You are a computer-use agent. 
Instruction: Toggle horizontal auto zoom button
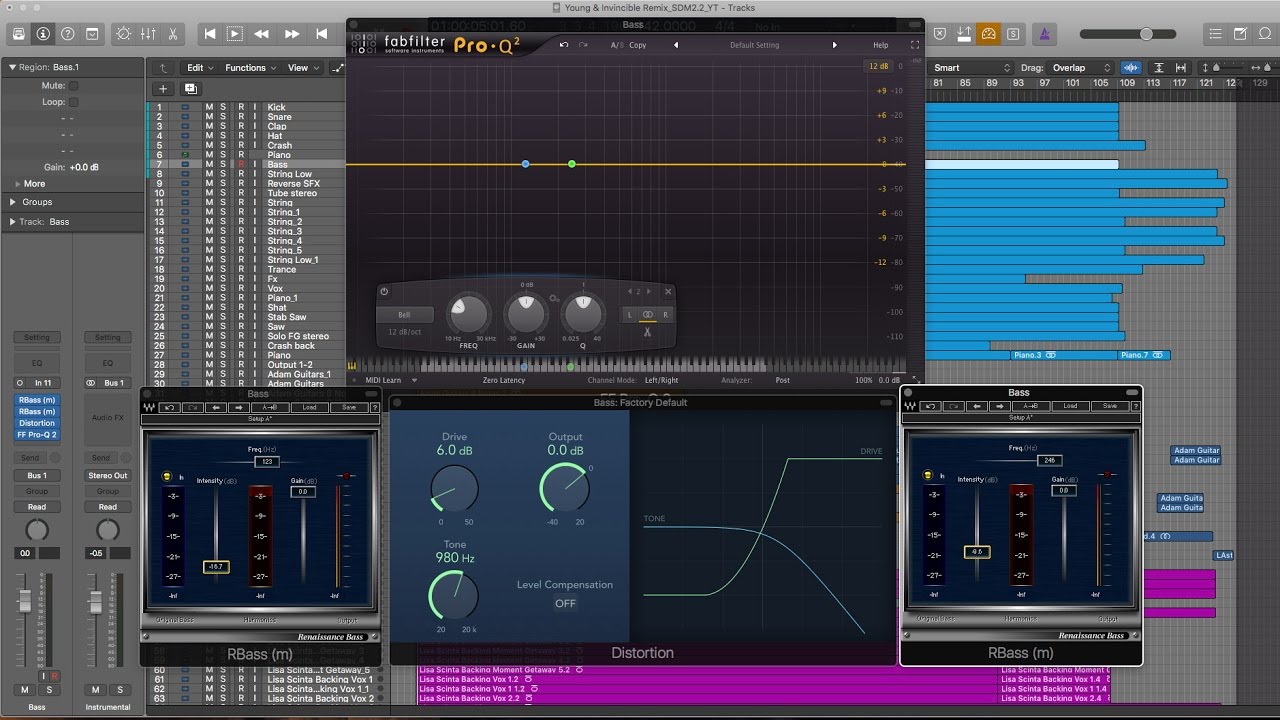click(1182, 68)
